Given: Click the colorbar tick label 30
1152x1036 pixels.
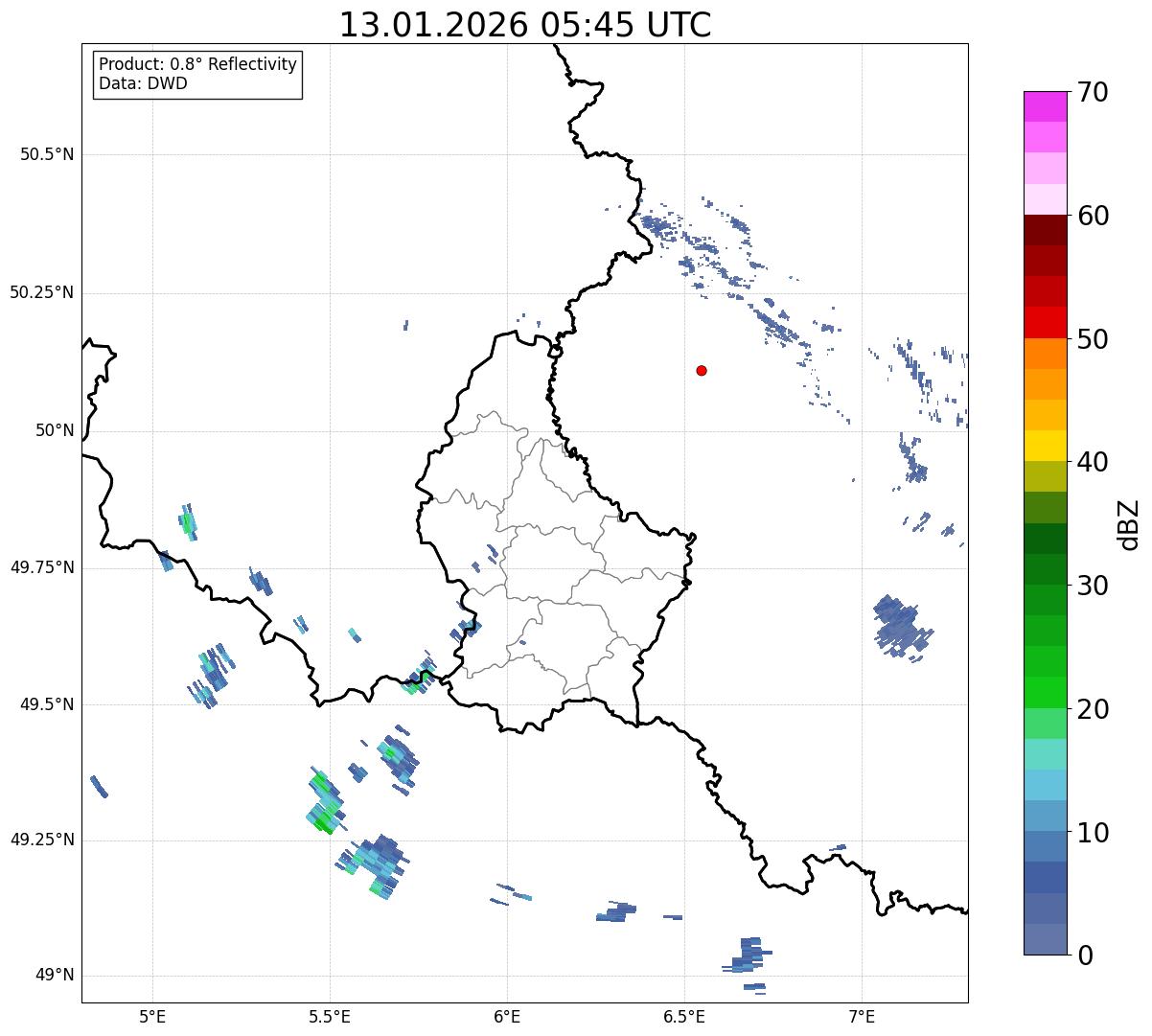Looking at the screenshot, I should (1093, 586).
